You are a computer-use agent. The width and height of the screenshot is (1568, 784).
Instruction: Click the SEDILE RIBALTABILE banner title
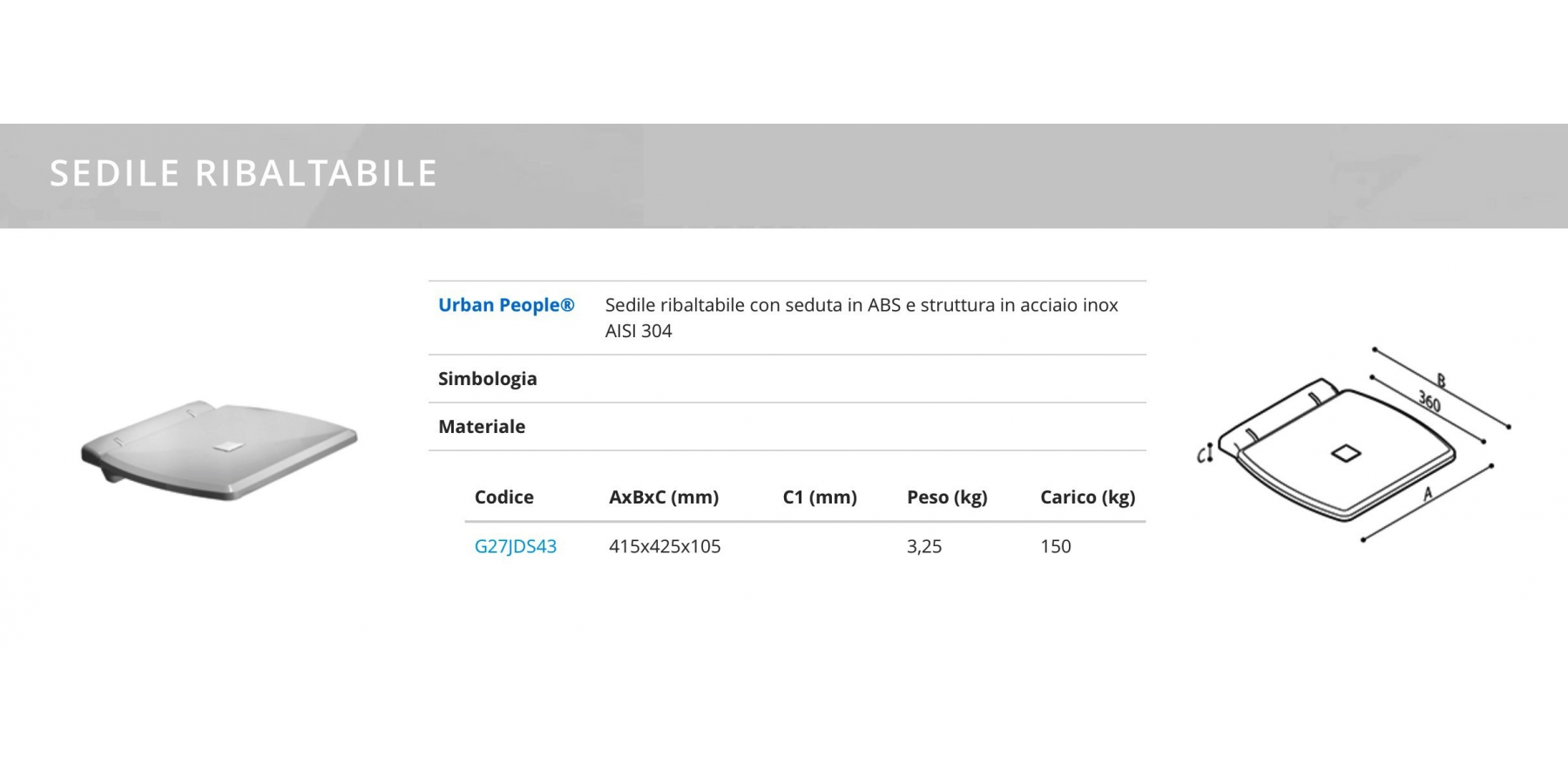pos(243,173)
